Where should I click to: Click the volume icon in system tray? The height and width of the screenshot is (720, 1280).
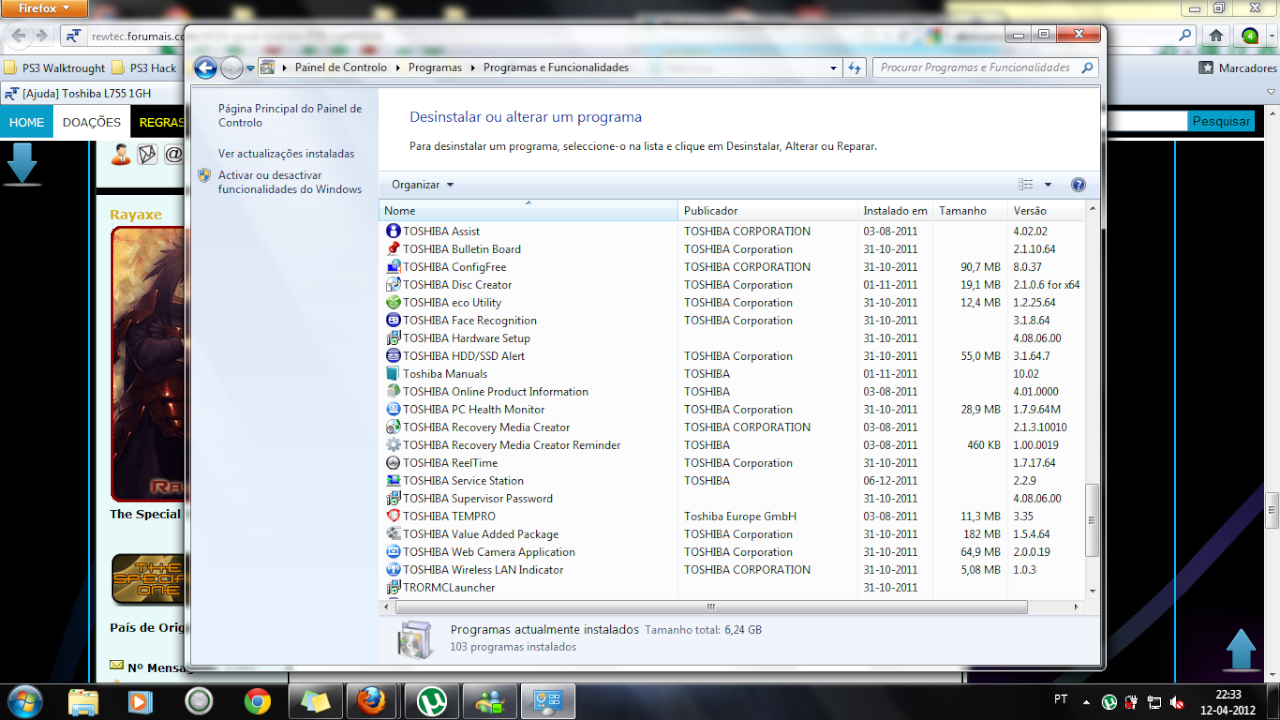pos(1178,702)
